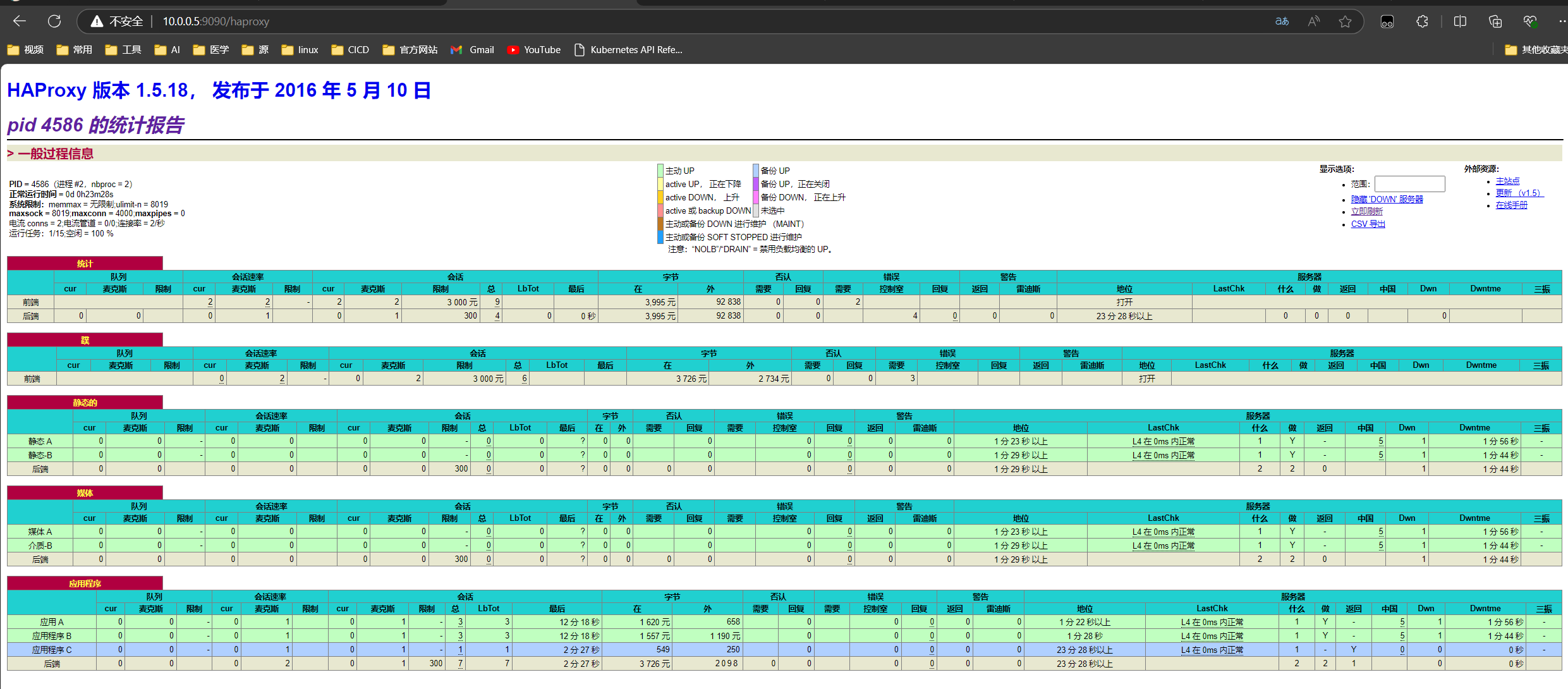Open the 医学 bookmarks folder
This screenshot has height=689, width=1568.
coord(211,50)
